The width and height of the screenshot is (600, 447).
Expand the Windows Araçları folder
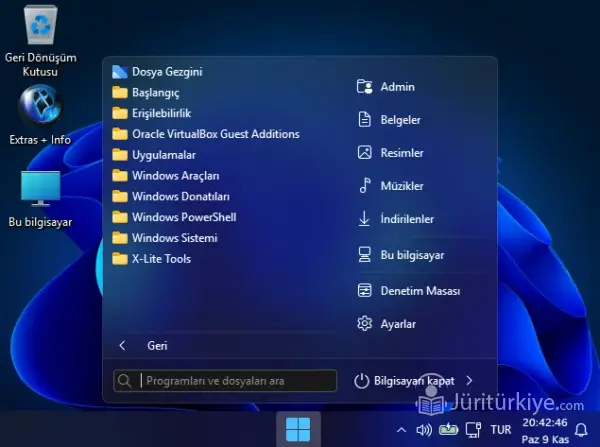click(174, 176)
